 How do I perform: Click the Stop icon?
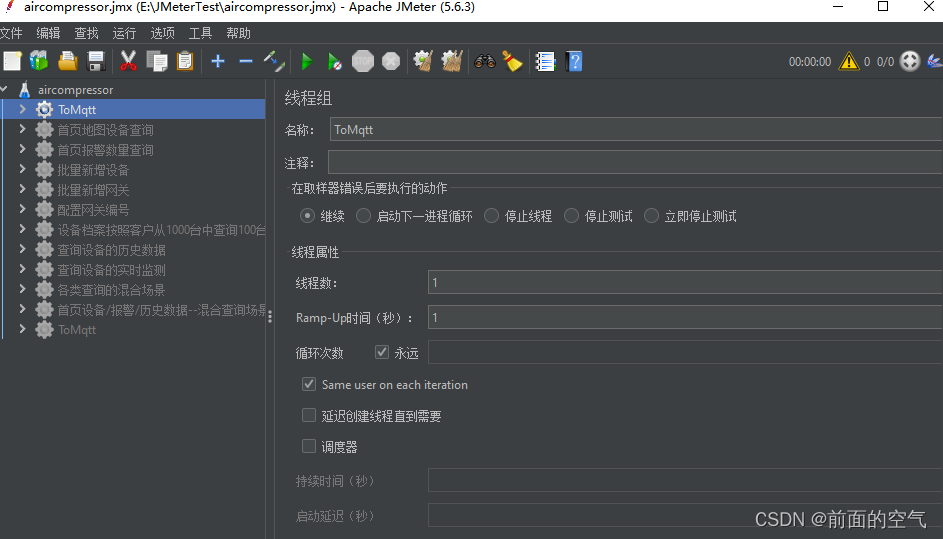tap(363, 61)
